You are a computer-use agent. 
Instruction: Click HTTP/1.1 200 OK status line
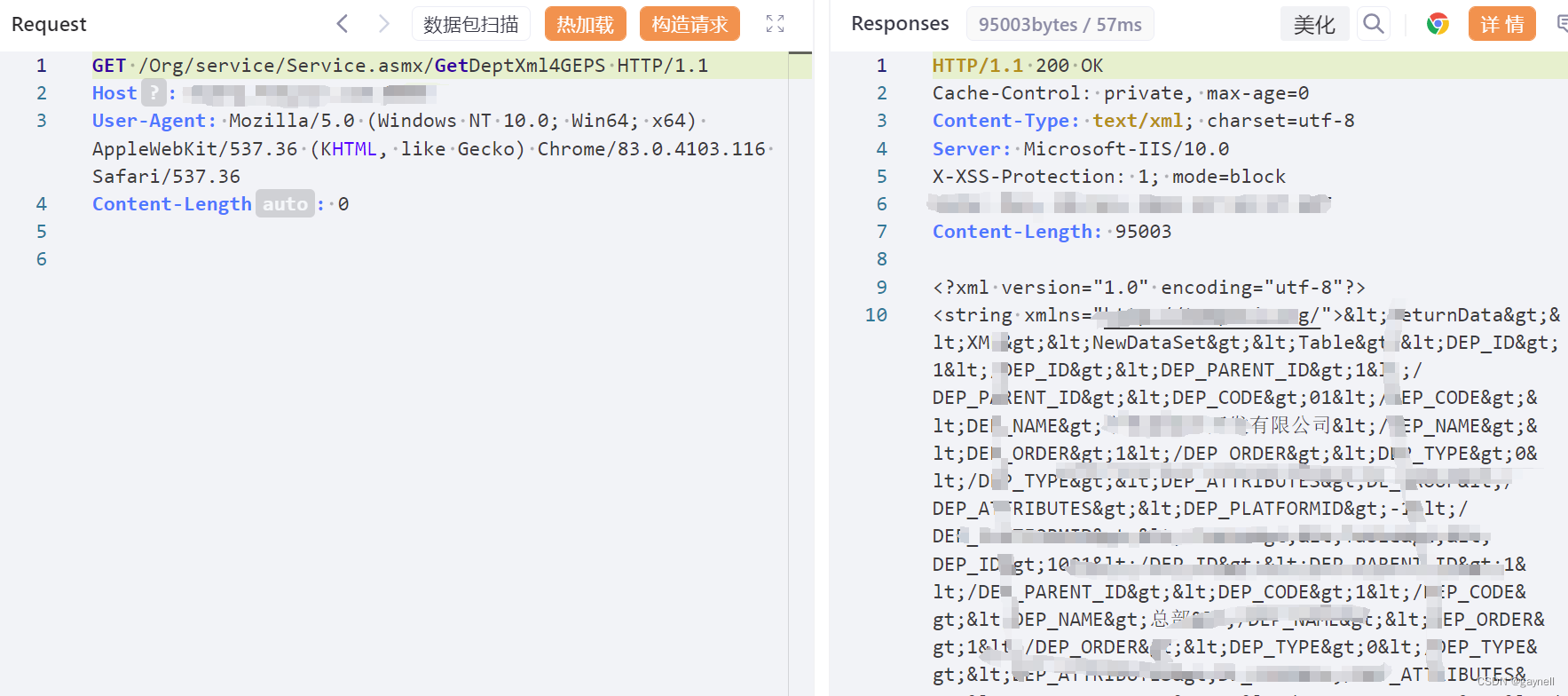1018,65
